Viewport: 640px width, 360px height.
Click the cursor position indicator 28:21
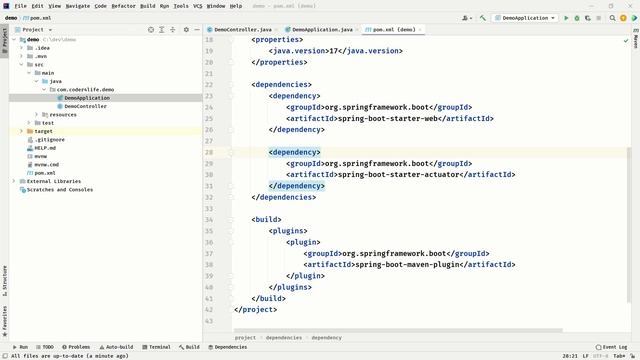[x=570, y=356]
